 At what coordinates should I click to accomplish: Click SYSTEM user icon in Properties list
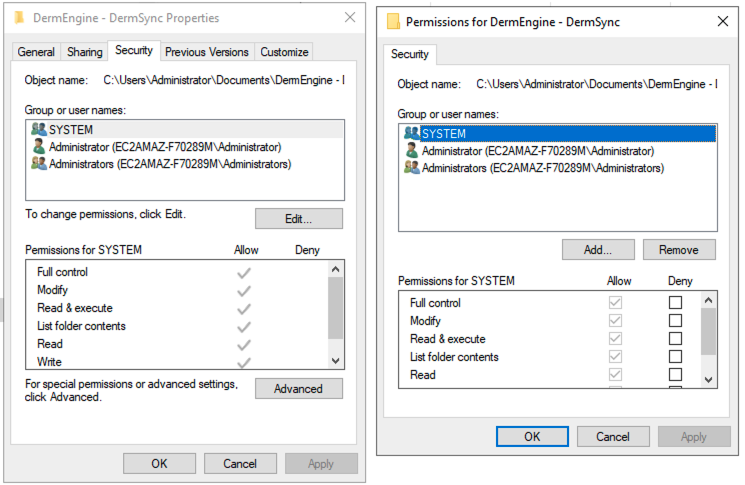(x=39, y=130)
